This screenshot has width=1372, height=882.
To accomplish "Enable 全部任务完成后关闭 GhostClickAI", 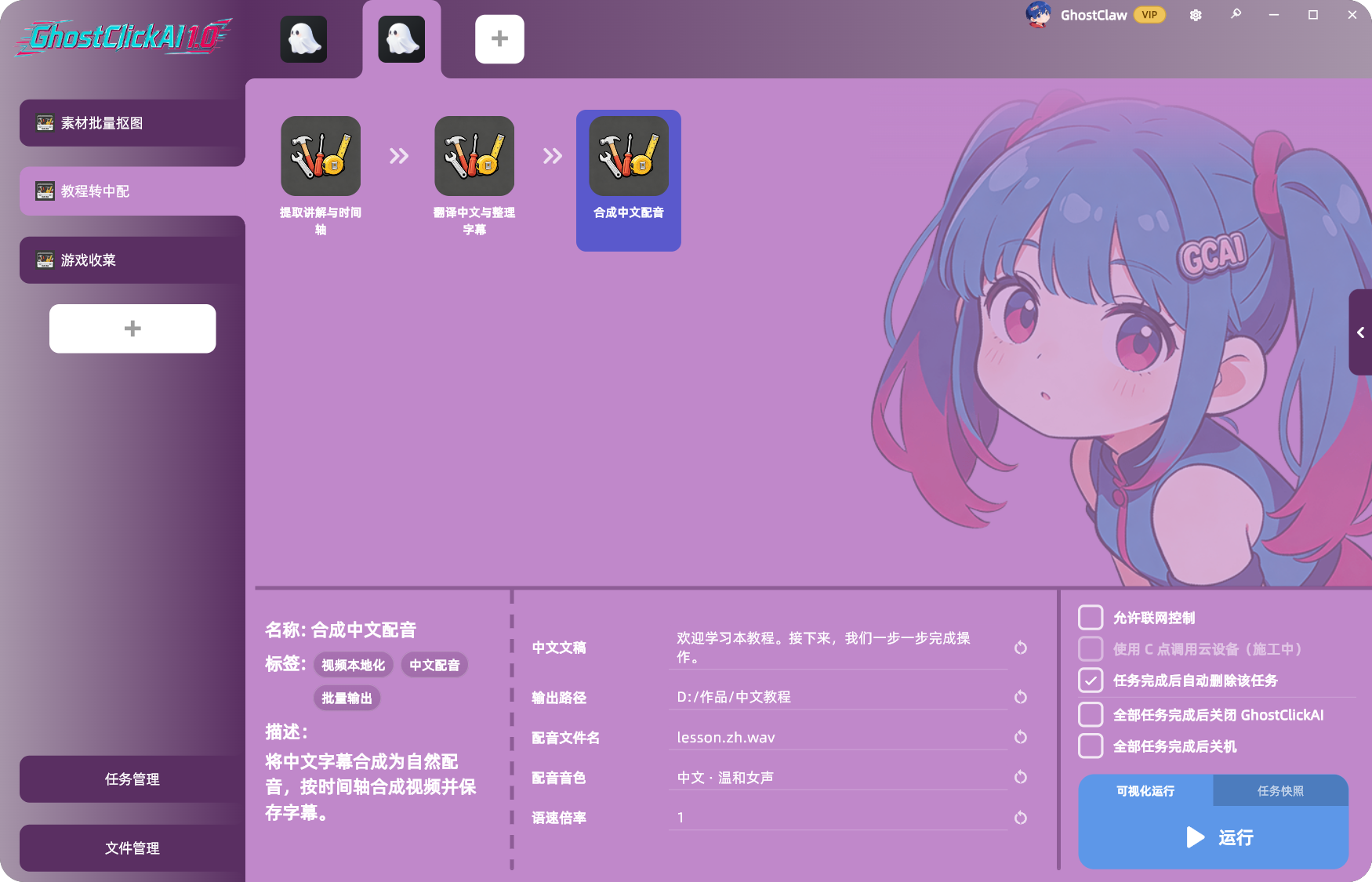I will coord(1091,715).
